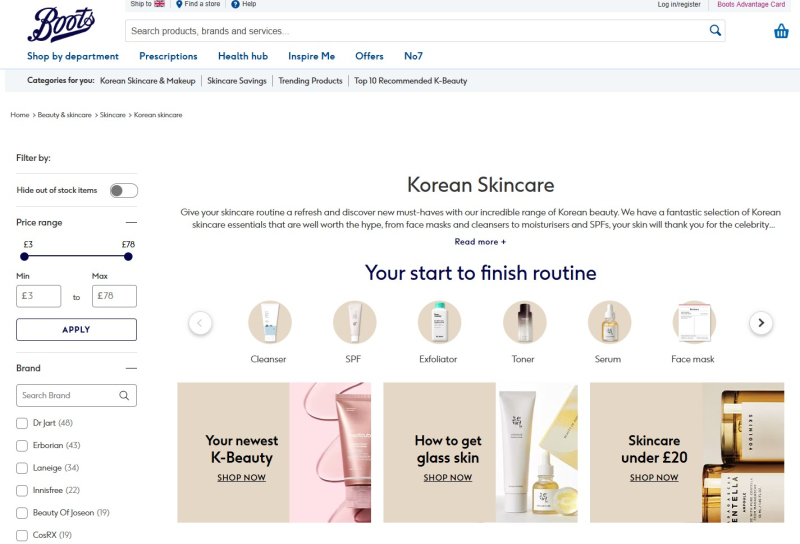
Task: Click the £78 maximum price slider handle
Action: click(x=128, y=257)
